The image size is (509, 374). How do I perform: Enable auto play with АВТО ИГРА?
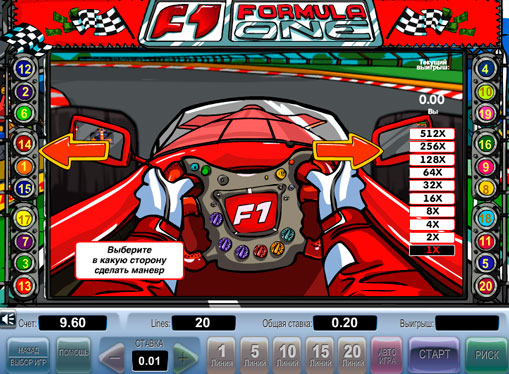point(387,355)
